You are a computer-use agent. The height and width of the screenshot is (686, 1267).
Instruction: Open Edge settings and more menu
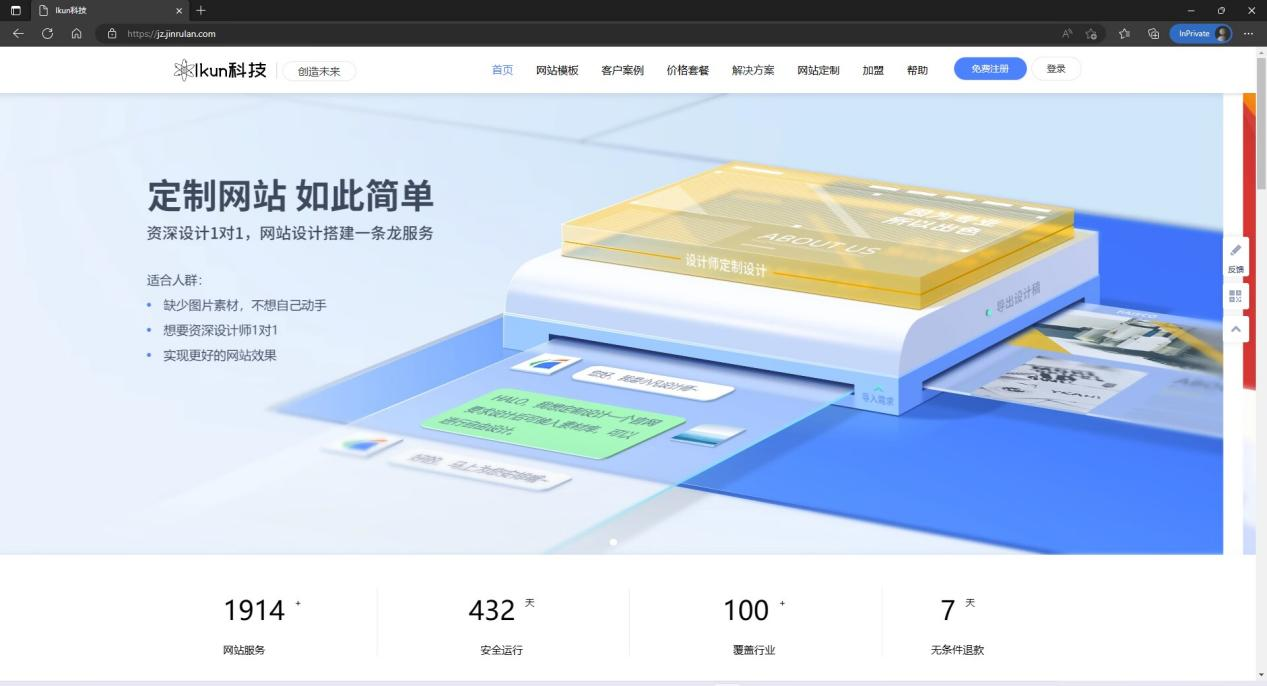click(1248, 33)
